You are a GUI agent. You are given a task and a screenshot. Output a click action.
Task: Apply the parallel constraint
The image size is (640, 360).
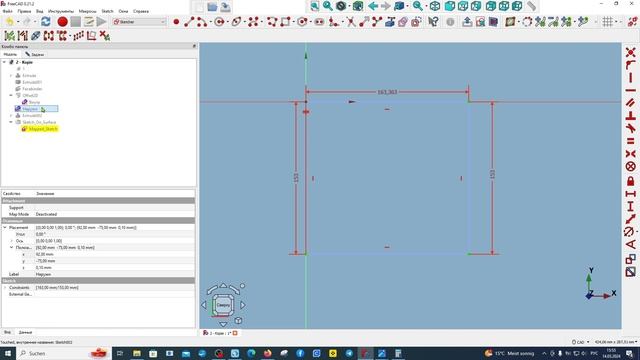[x=631, y=103]
